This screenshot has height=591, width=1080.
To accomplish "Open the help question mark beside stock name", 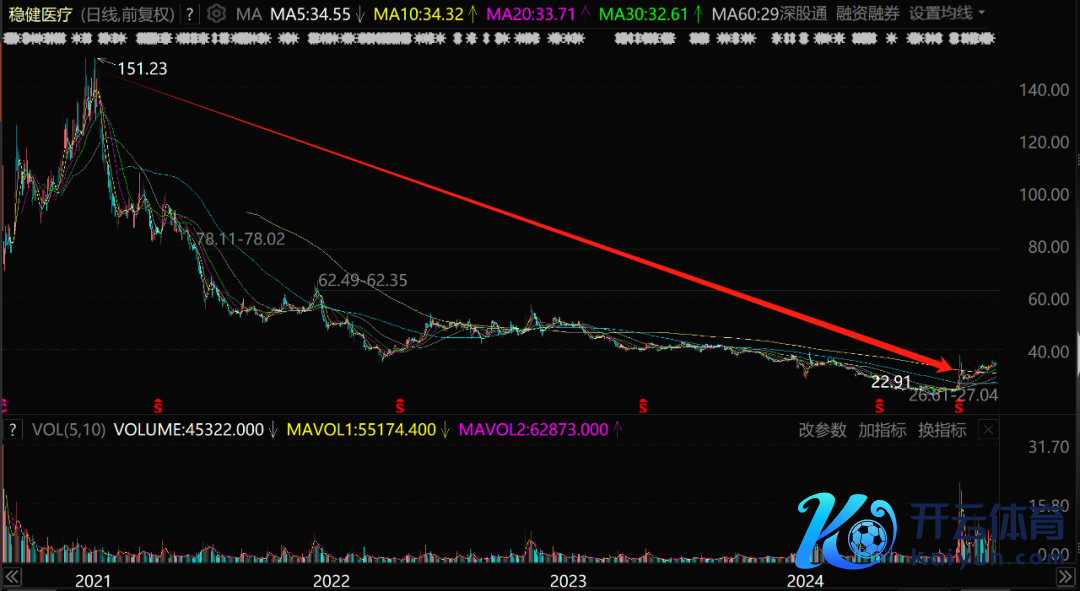I will tap(189, 14).
